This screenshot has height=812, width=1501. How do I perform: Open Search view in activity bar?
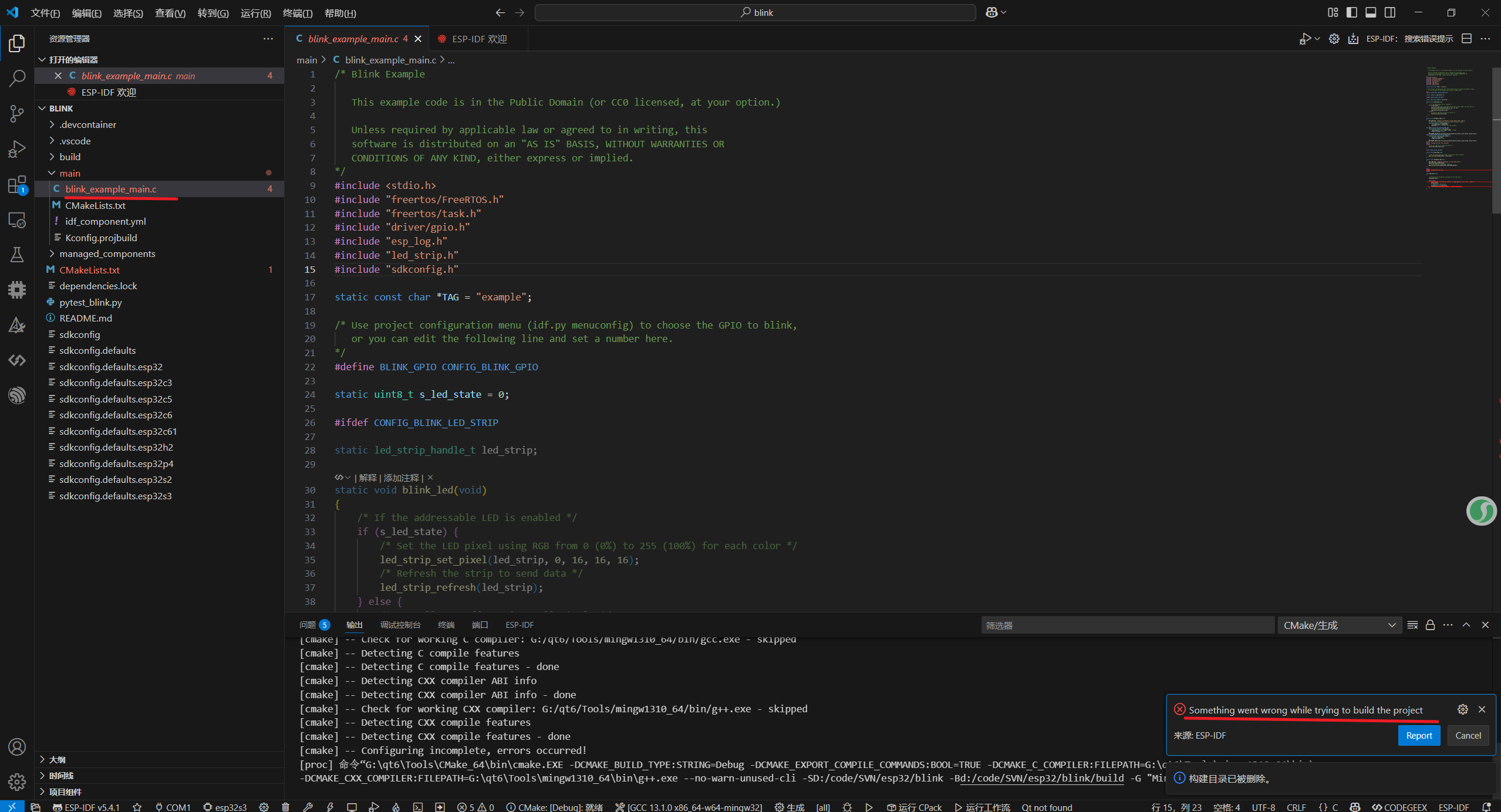[17, 78]
